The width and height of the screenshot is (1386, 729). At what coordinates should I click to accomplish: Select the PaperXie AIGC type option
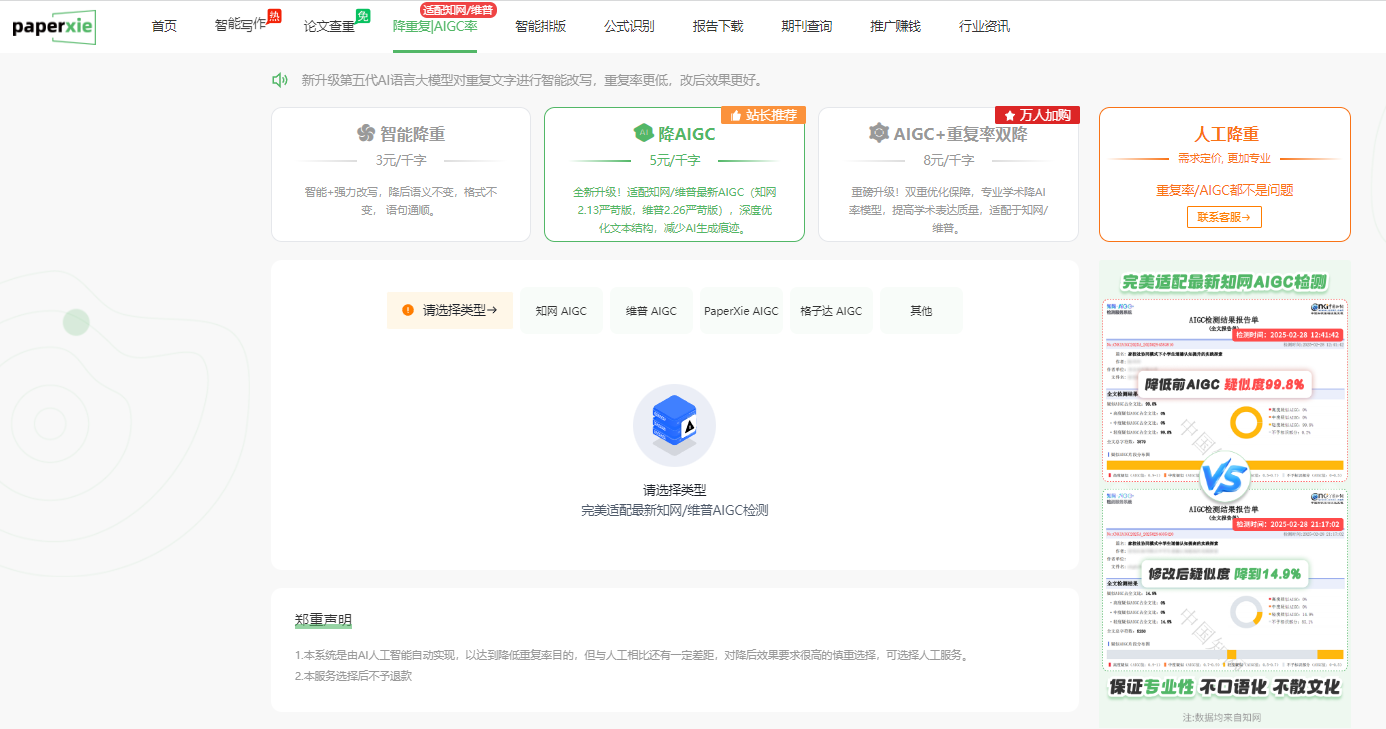(x=741, y=311)
